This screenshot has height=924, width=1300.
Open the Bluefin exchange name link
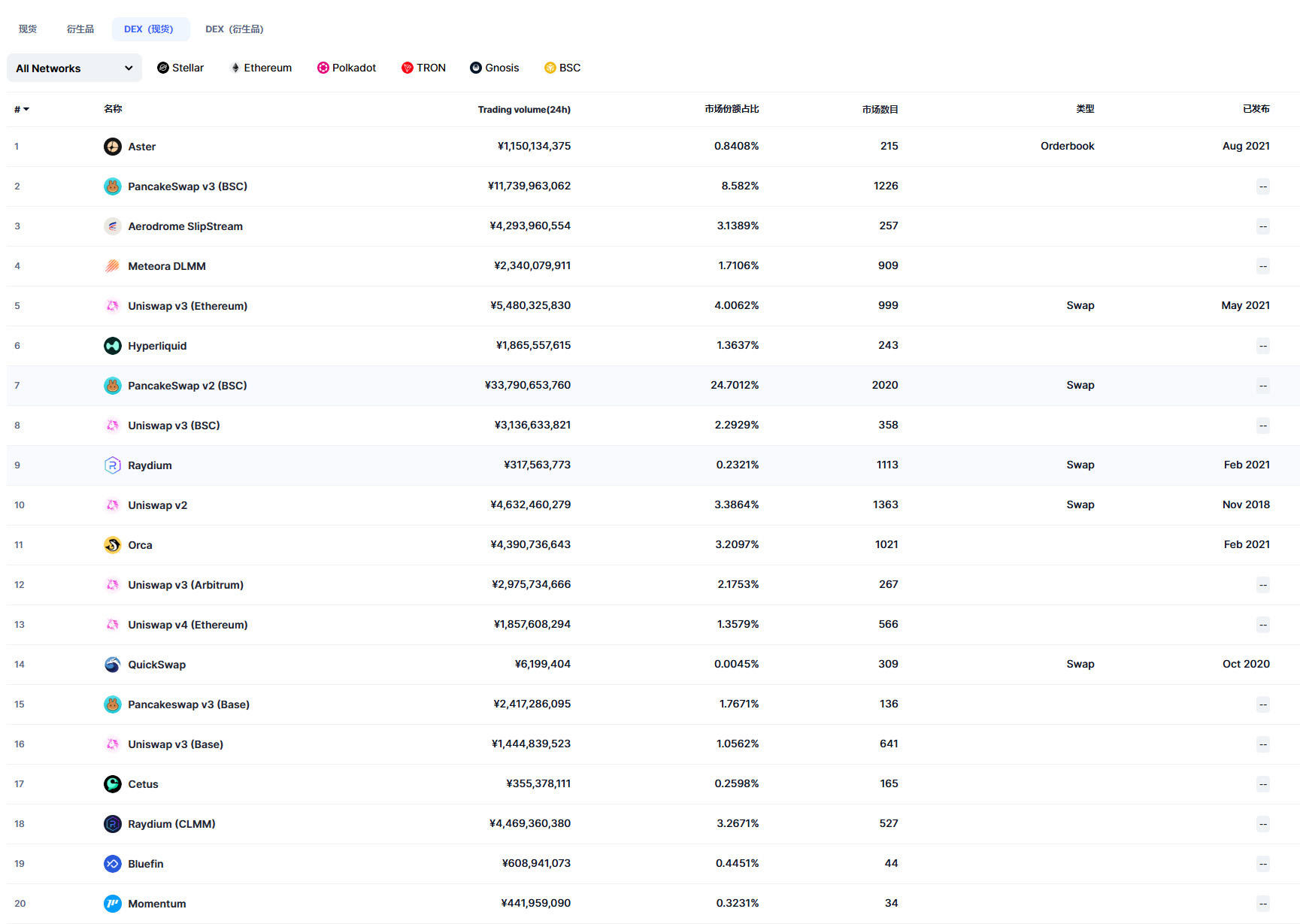coord(146,864)
